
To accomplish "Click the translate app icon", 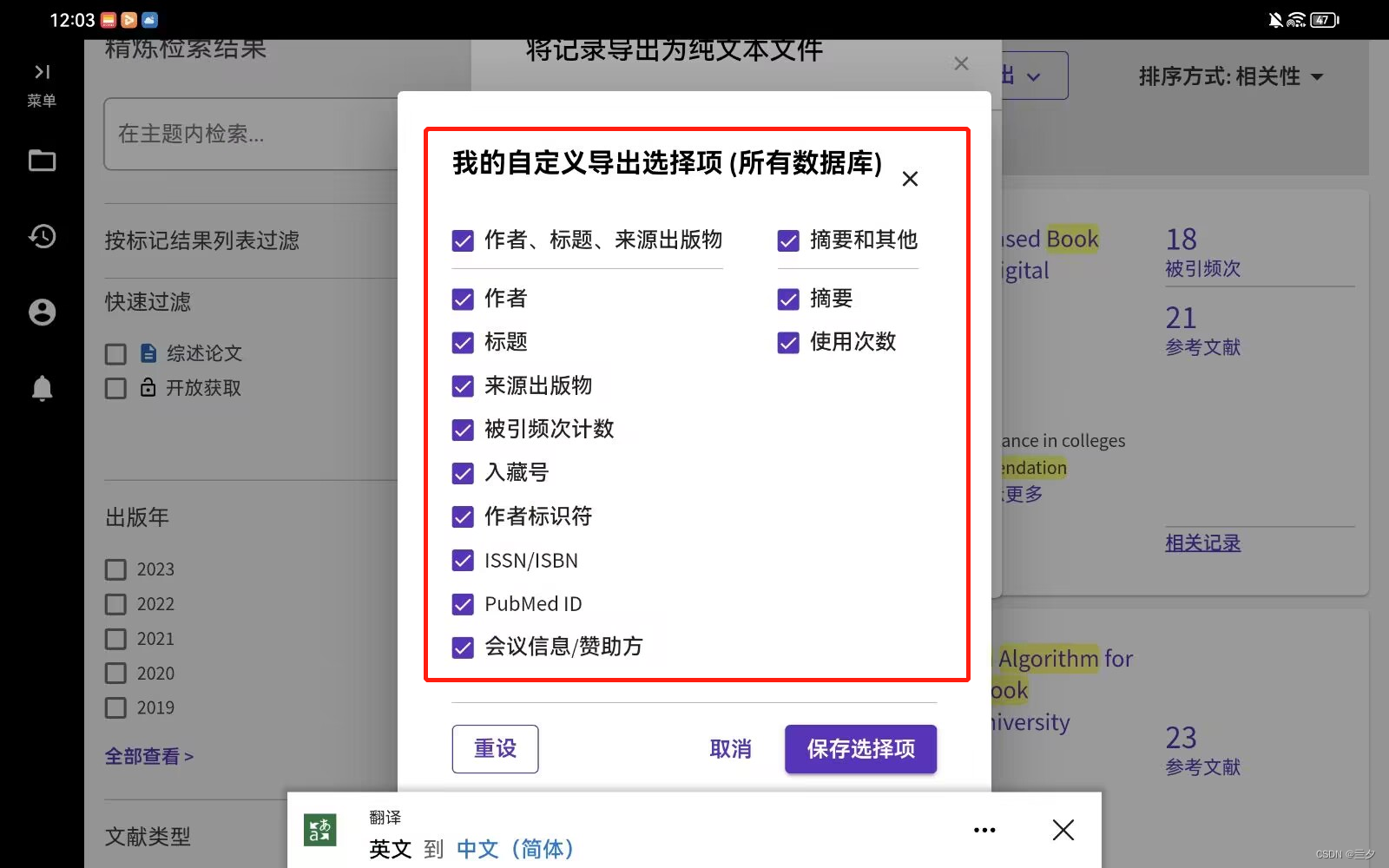I will click(x=319, y=830).
